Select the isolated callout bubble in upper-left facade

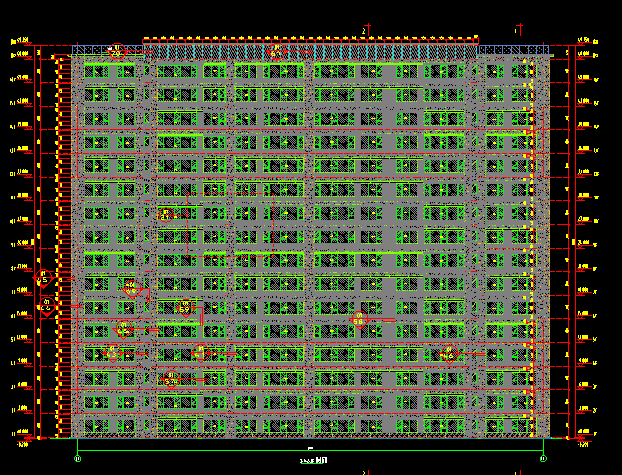pyautogui.click(x=165, y=212)
